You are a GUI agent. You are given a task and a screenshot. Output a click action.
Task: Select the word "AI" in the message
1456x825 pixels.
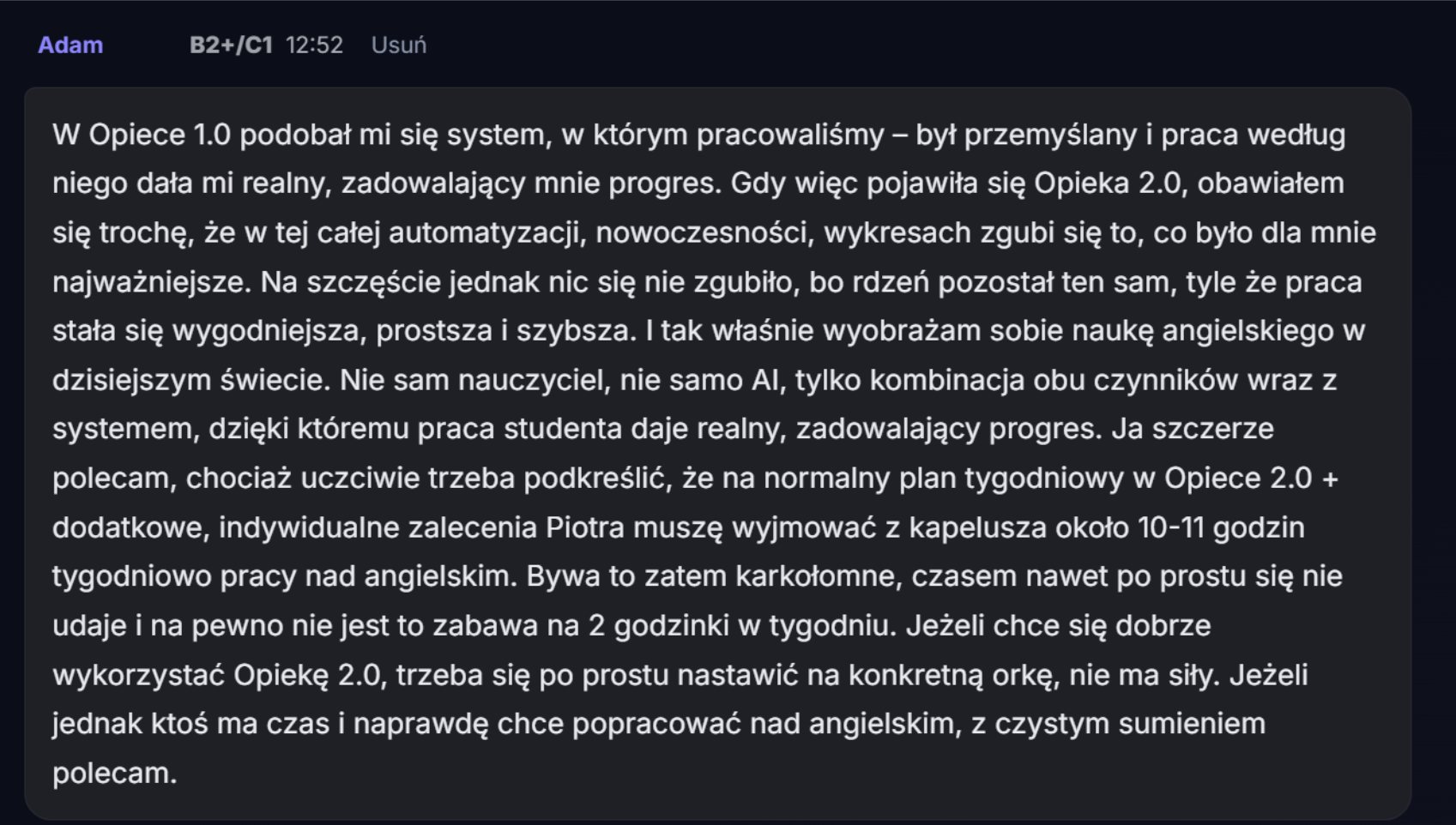pyautogui.click(x=769, y=380)
